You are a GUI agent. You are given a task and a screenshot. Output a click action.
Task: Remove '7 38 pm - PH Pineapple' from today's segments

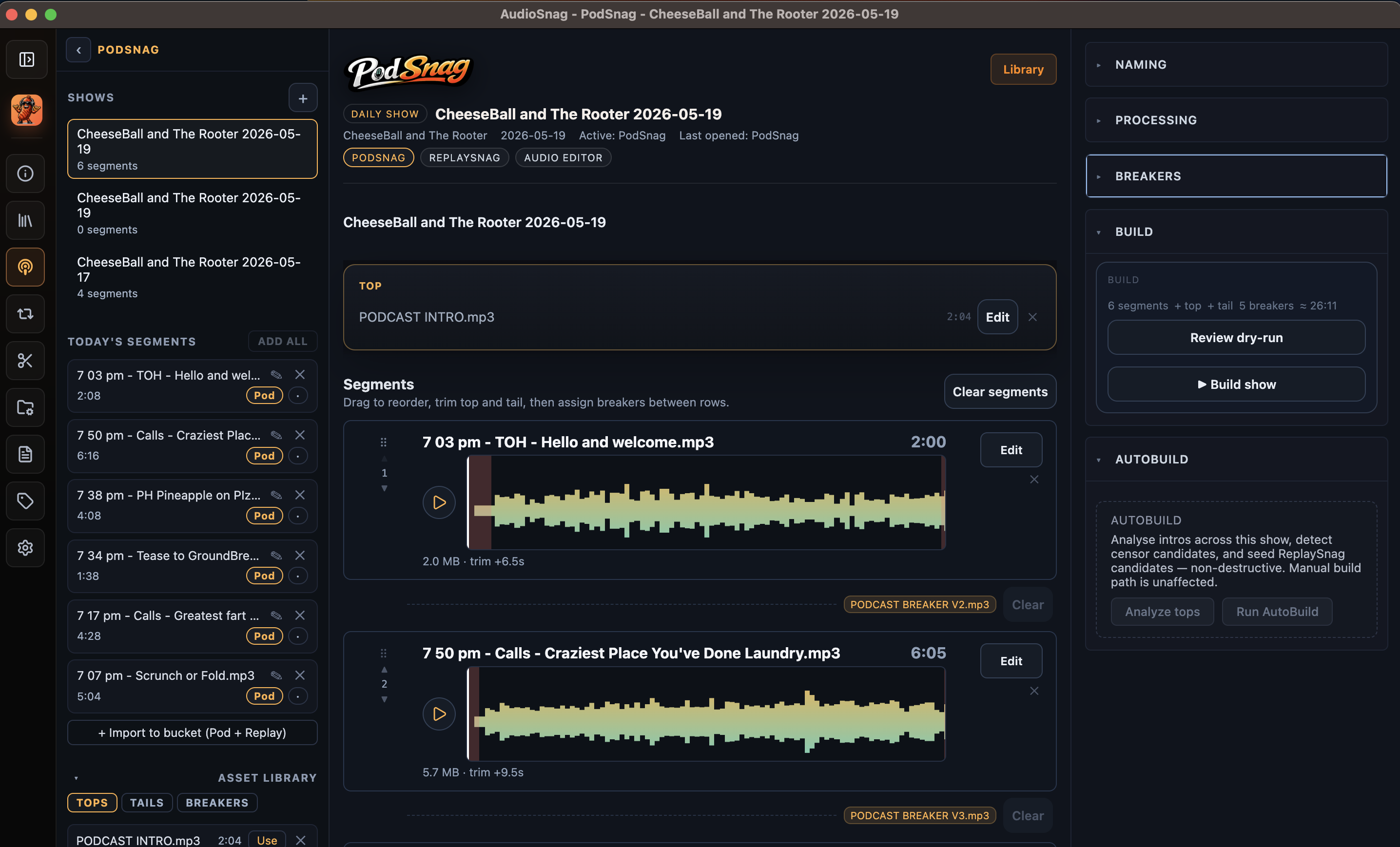(300, 495)
